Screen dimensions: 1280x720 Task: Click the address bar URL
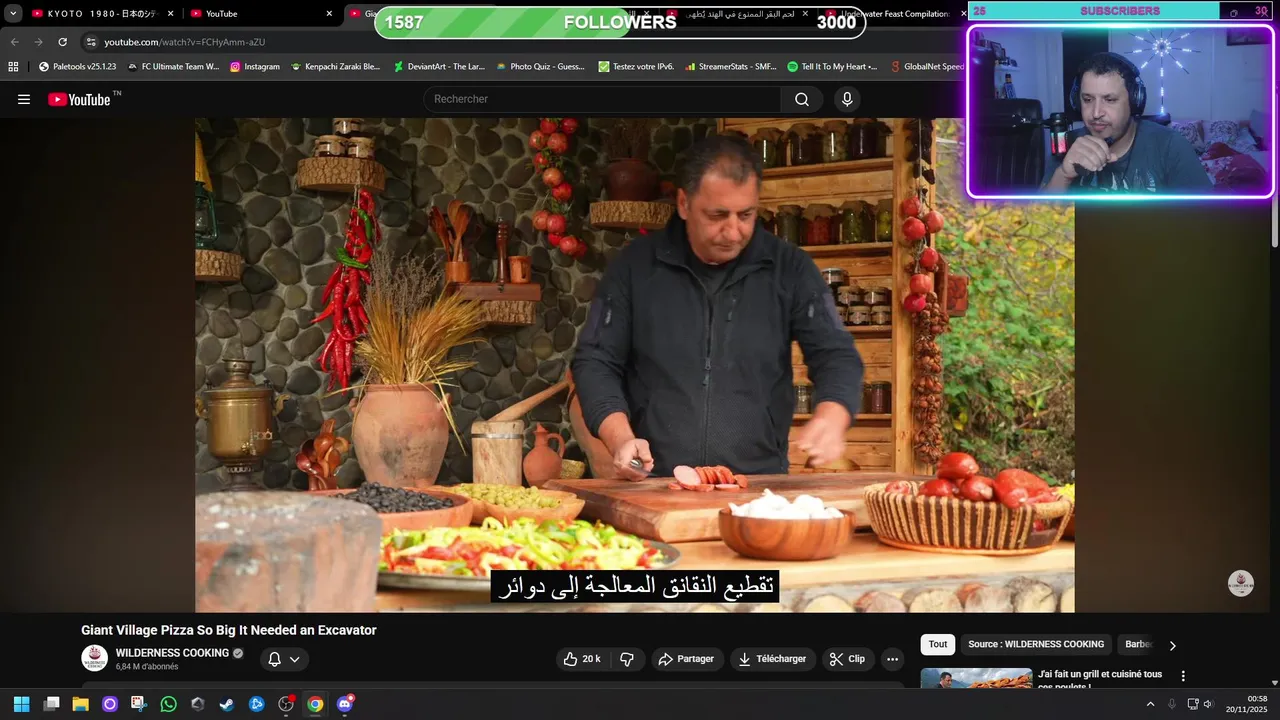(185, 42)
